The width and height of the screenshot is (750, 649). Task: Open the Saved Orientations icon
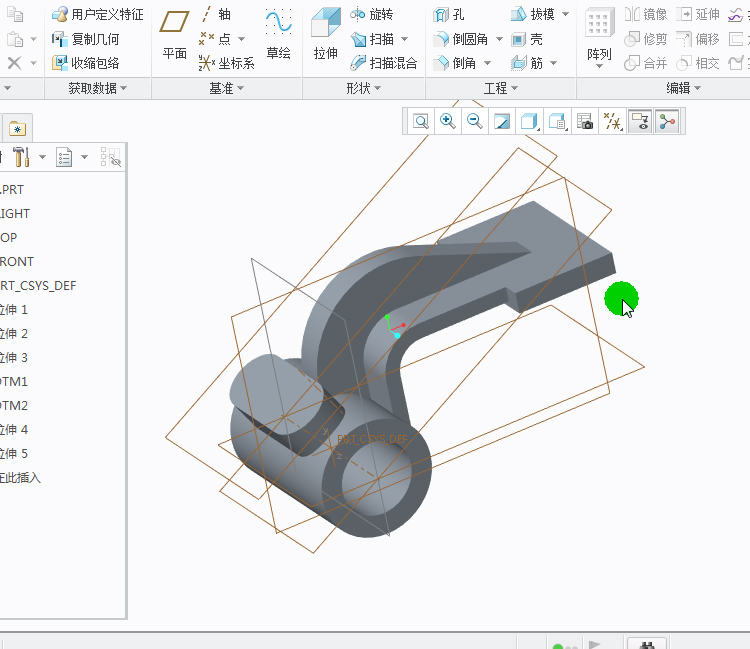coord(557,121)
